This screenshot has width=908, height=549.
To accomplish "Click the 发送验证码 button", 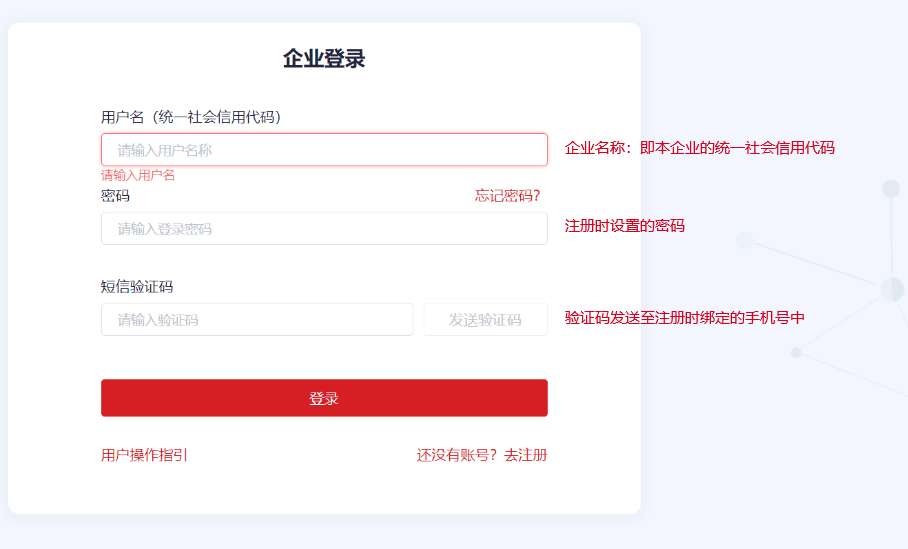I will point(486,320).
